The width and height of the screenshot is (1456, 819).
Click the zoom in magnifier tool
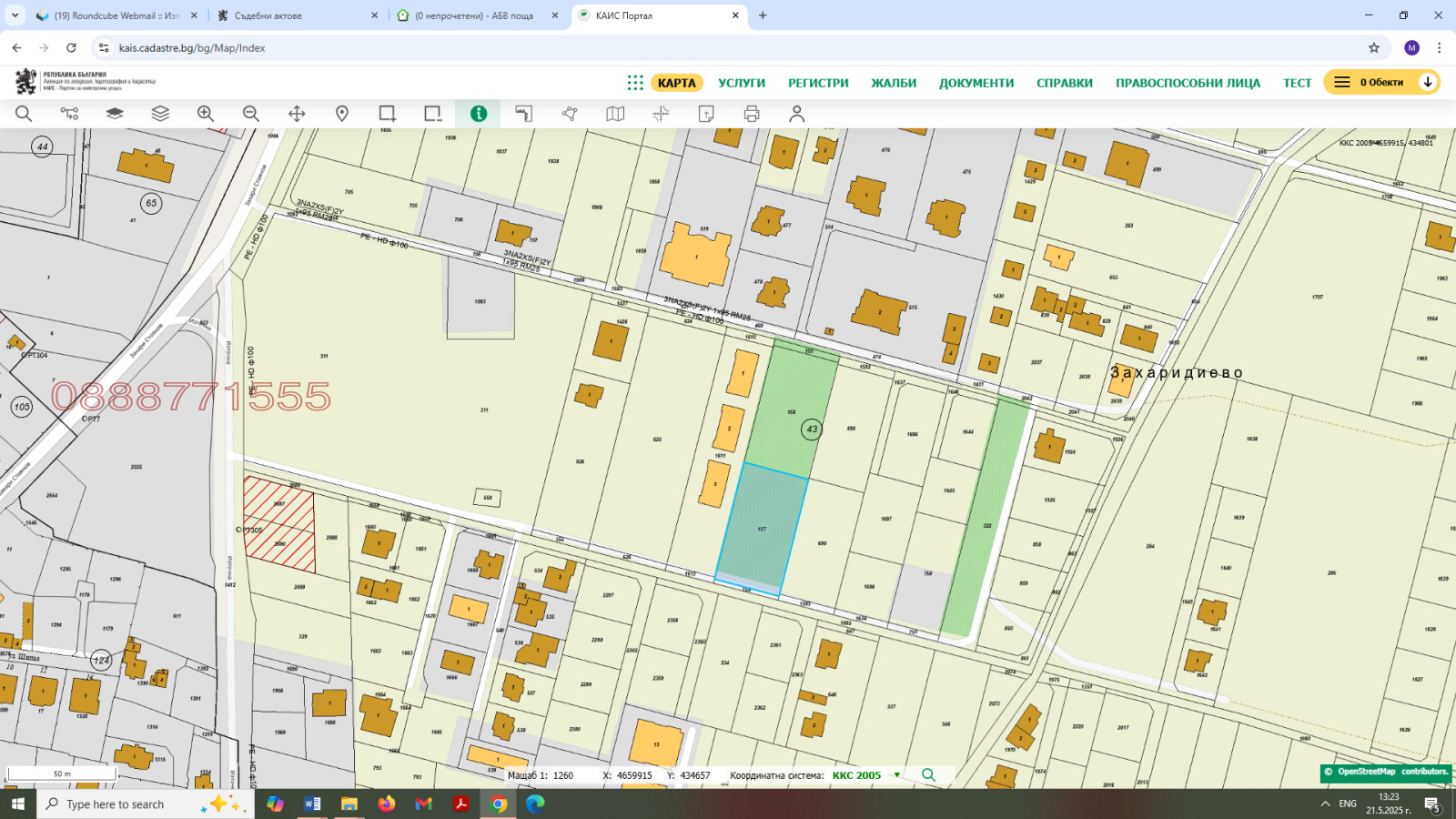(x=206, y=114)
